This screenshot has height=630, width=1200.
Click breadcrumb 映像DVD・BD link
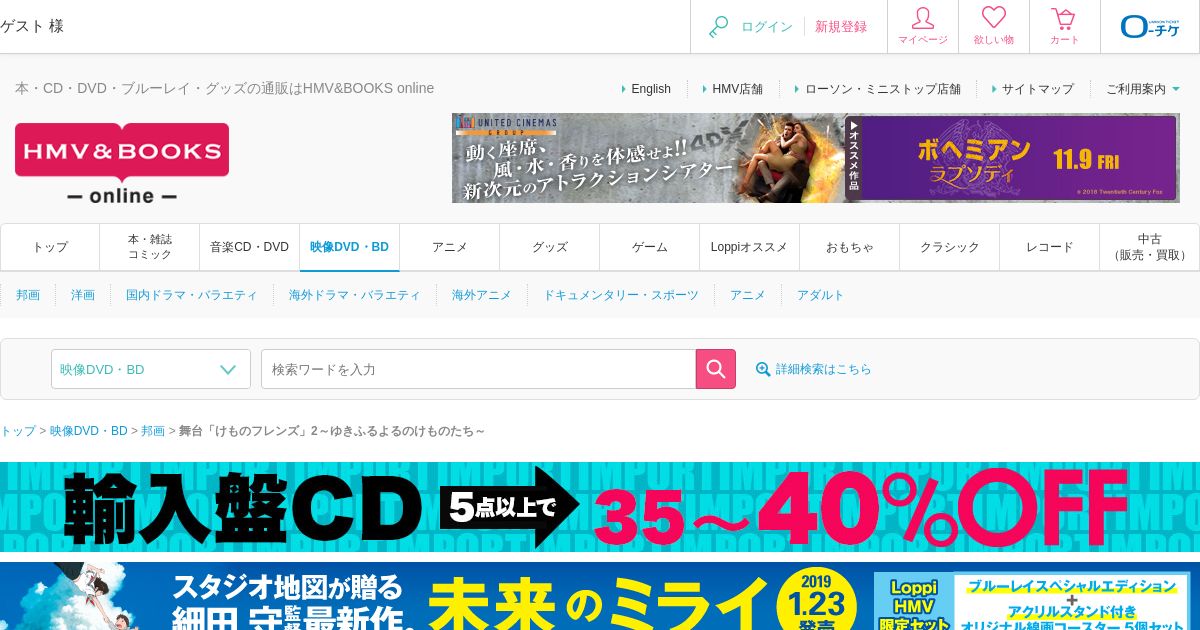click(89, 431)
